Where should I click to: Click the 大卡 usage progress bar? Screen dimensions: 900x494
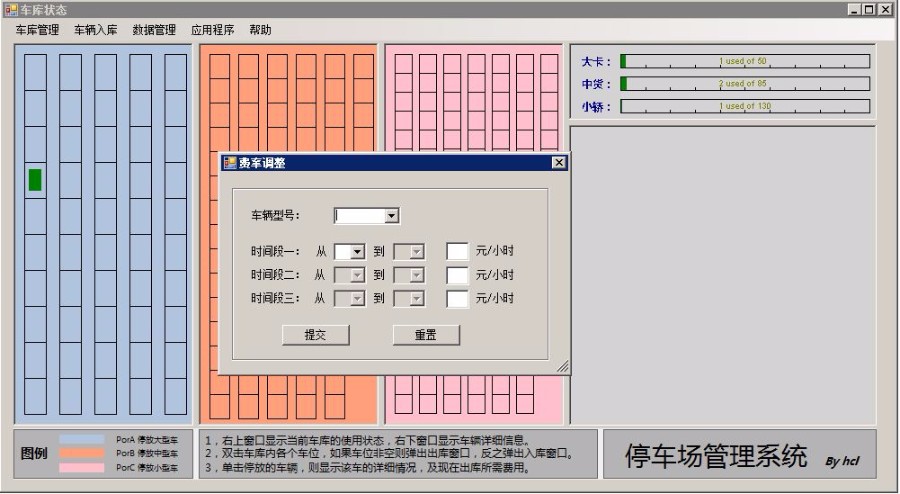click(x=745, y=61)
